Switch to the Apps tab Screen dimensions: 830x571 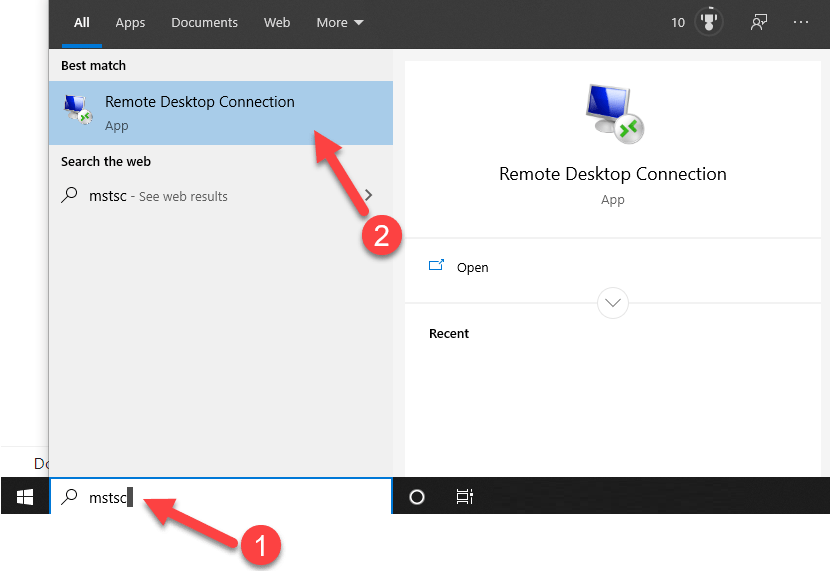(130, 22)
